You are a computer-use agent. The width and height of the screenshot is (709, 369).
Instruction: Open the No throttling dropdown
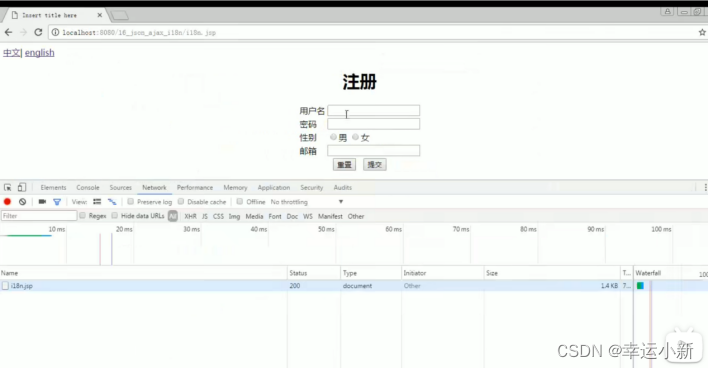pos(307,202)
